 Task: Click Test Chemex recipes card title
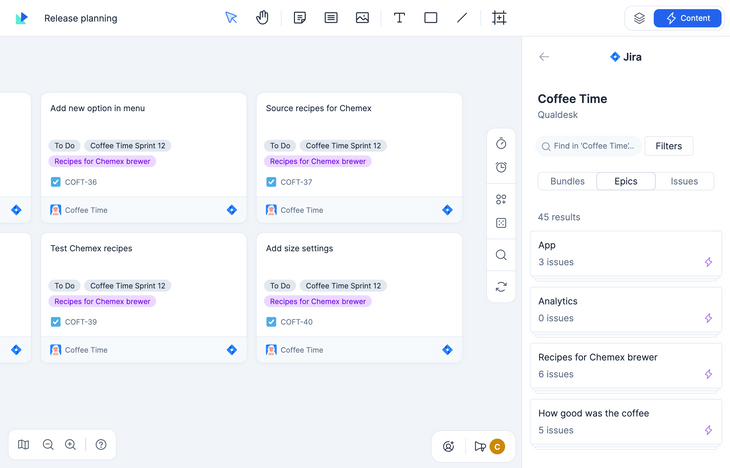(91, 248)
